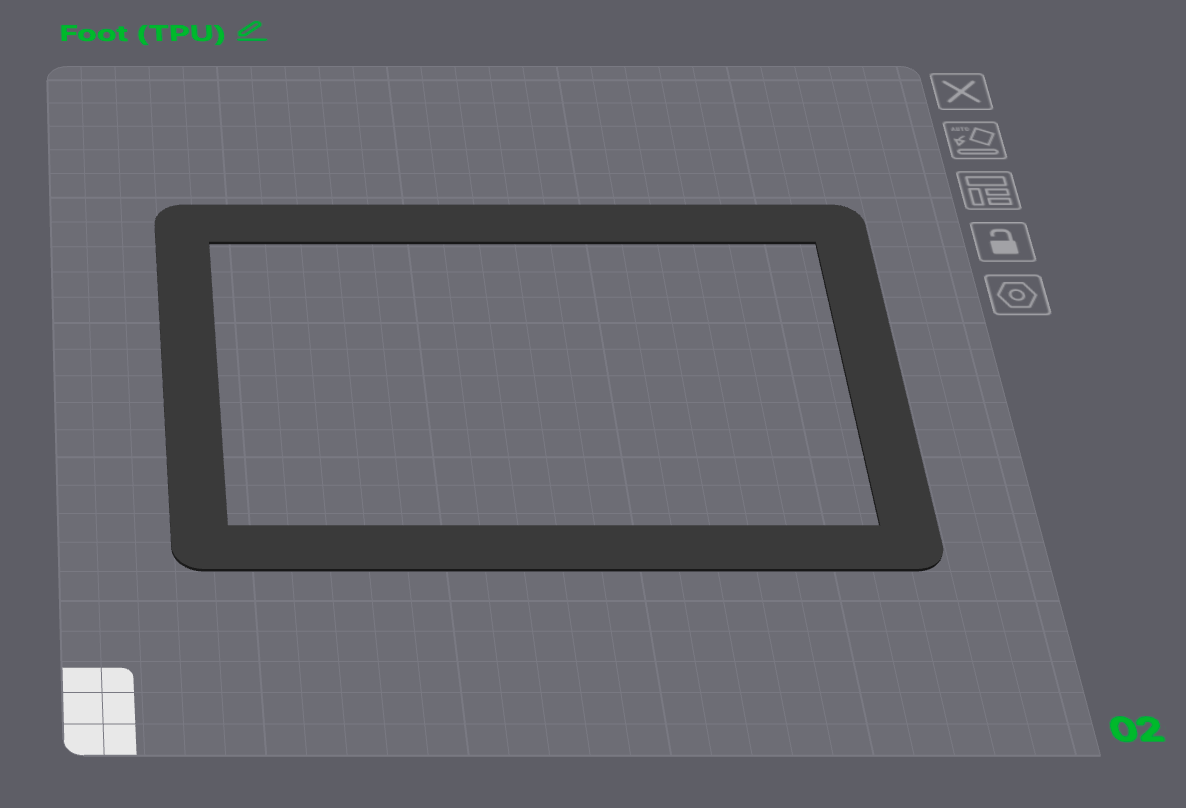Screen dimensions: 1186x808
Task: Click the plate number 02 label
Action: [x=1137, y=730]
